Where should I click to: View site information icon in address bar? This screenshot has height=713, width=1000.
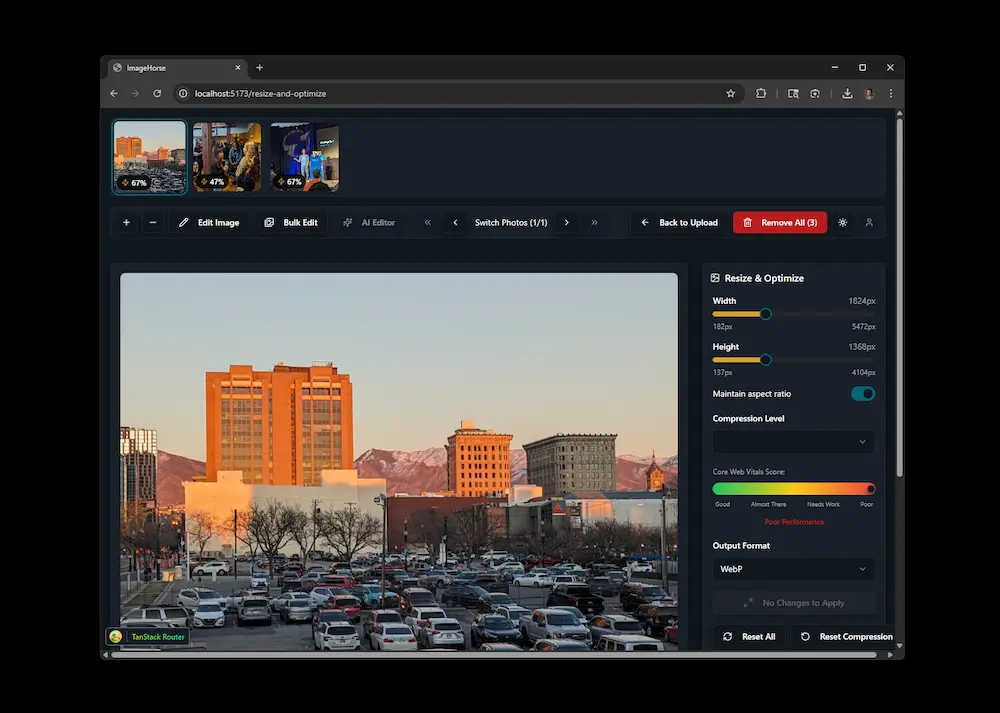click(183, 93)
